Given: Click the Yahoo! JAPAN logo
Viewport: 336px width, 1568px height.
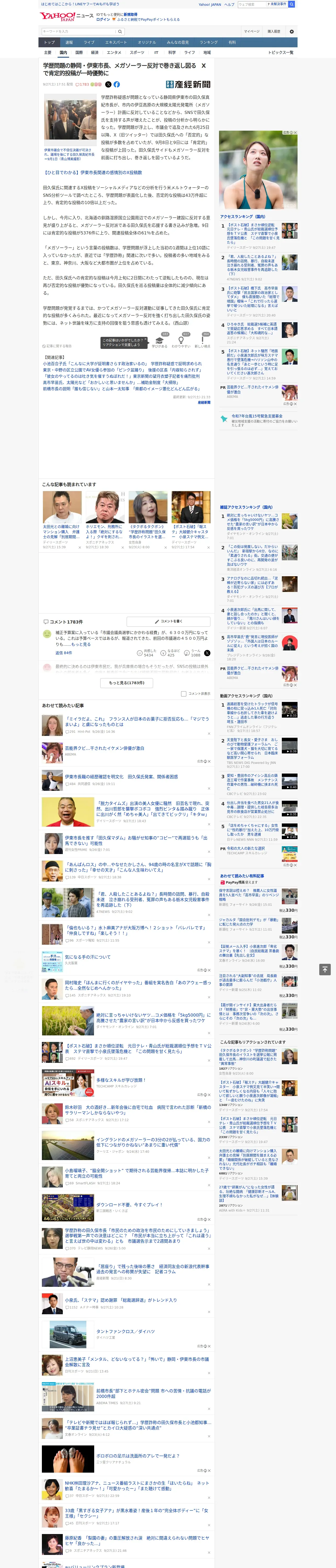Looking at the screenshot, I should (57, 16).
